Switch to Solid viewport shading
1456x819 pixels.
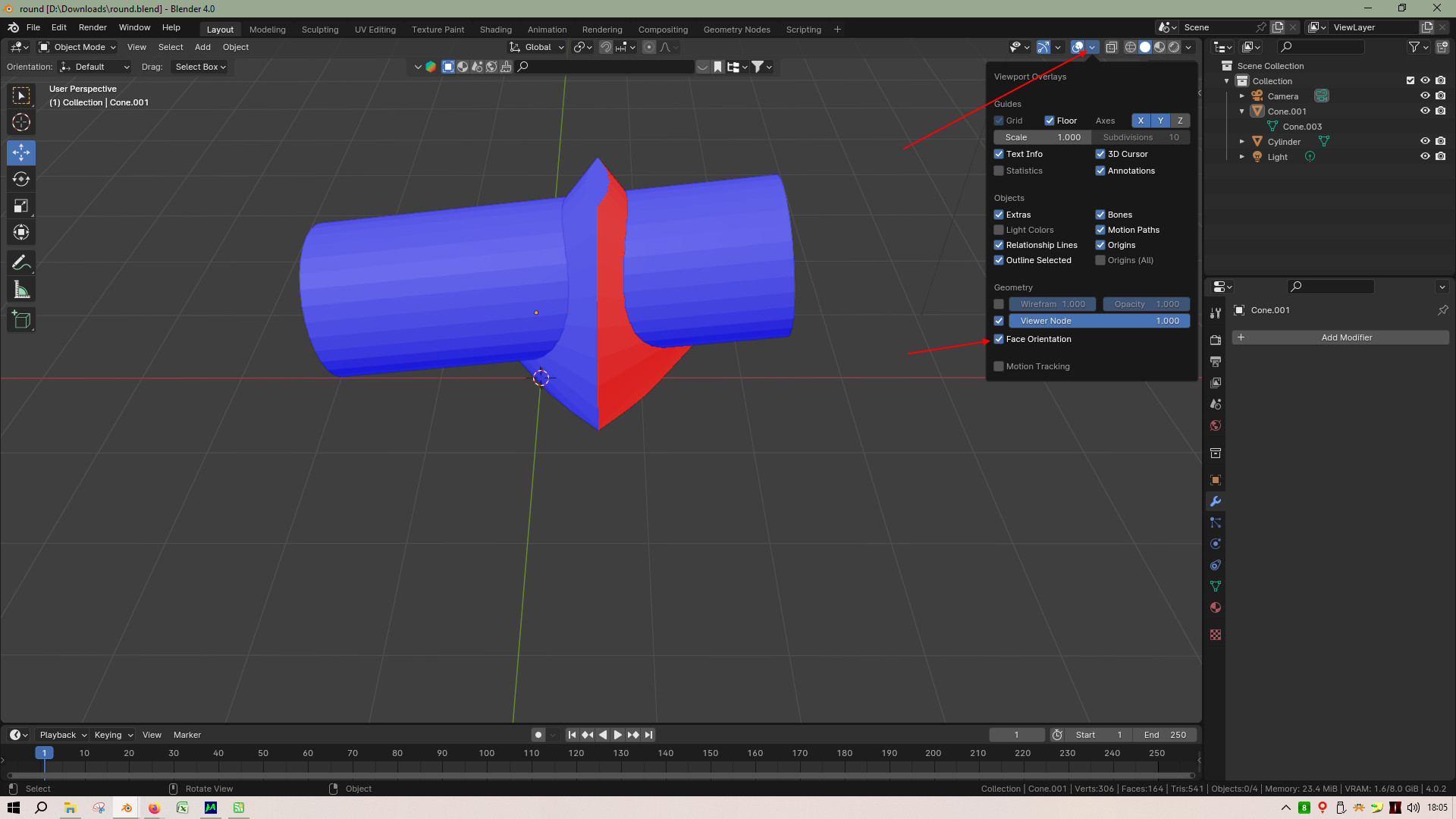[x=1145, y=47]
